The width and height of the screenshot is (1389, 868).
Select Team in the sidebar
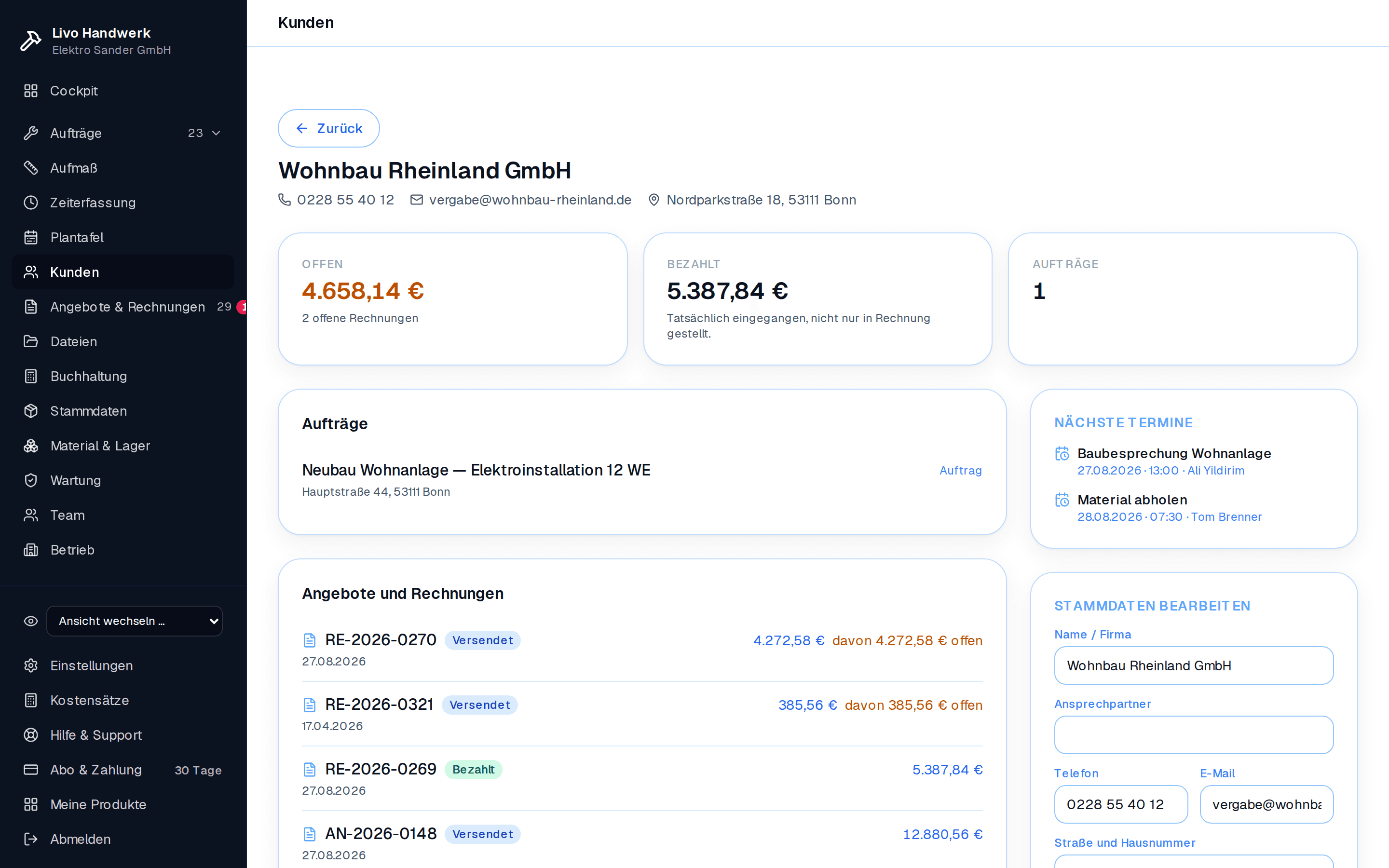click(123, 515)
